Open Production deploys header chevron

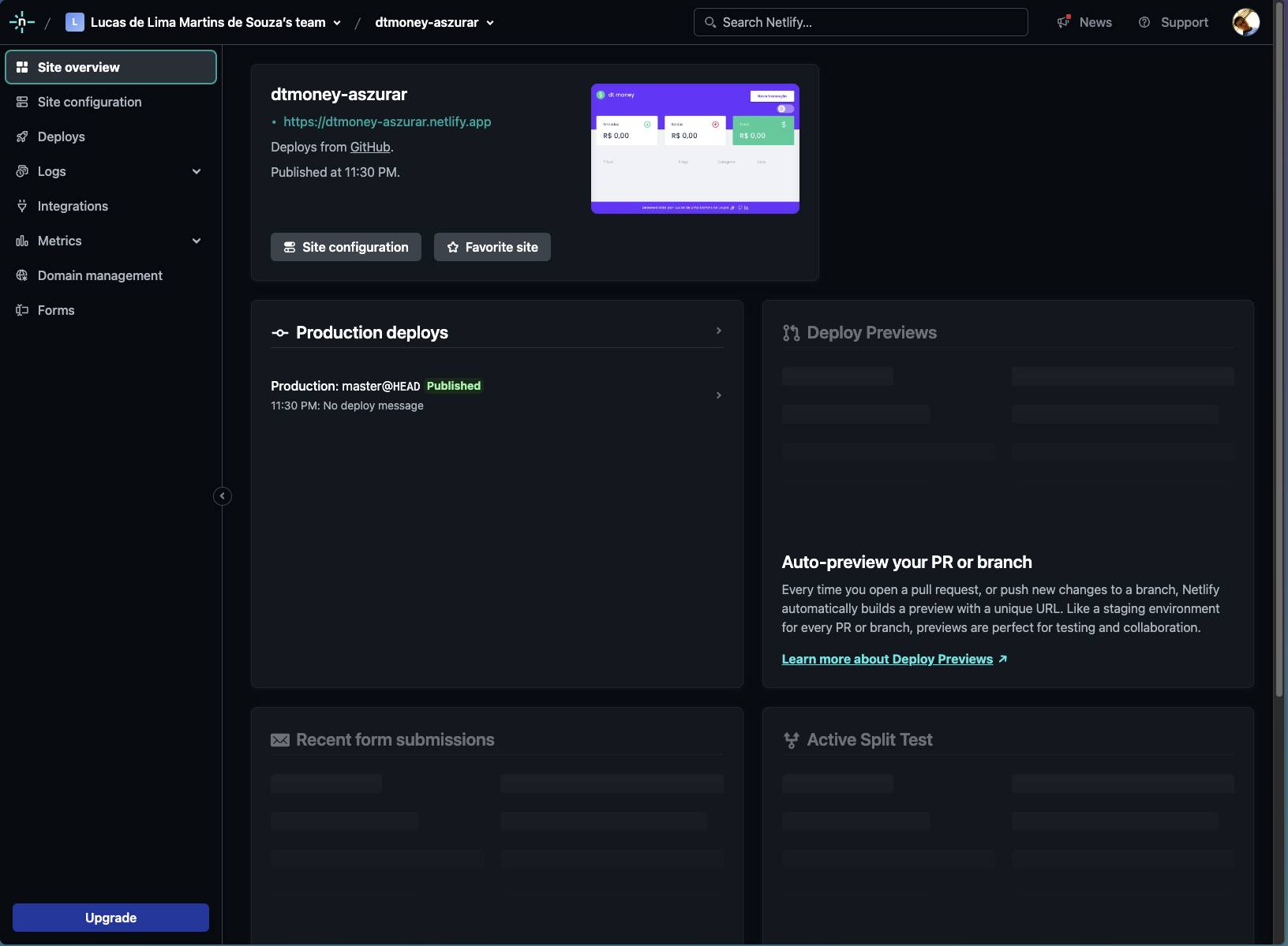[x=719, y=331]
